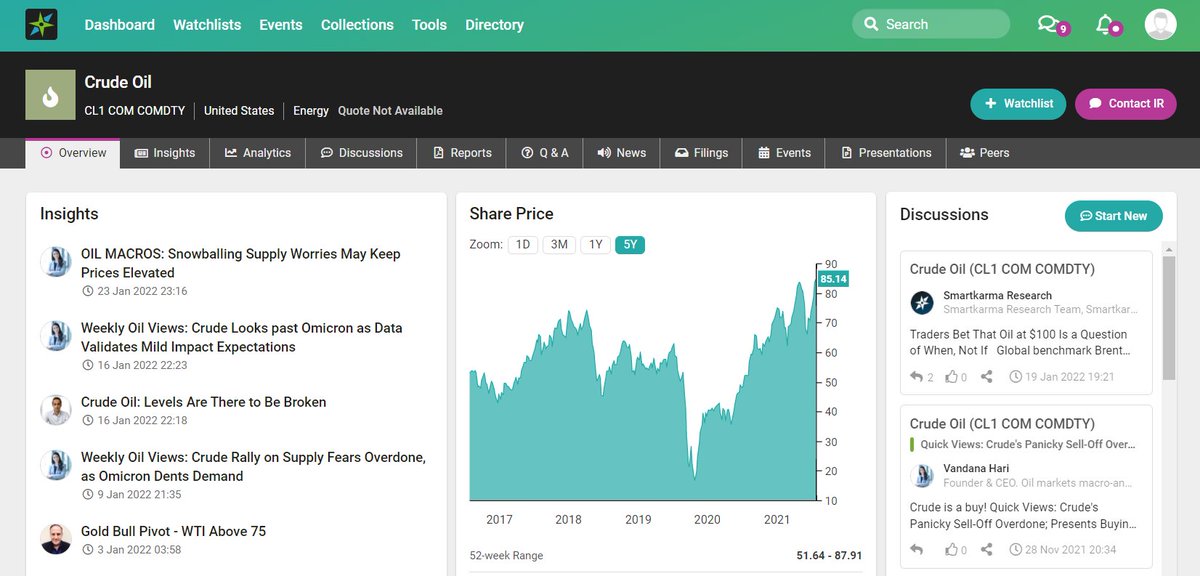Switch to the Presentations tab
The width and height of the screenshot is (1200, 576).
click(x=887, y=153)
